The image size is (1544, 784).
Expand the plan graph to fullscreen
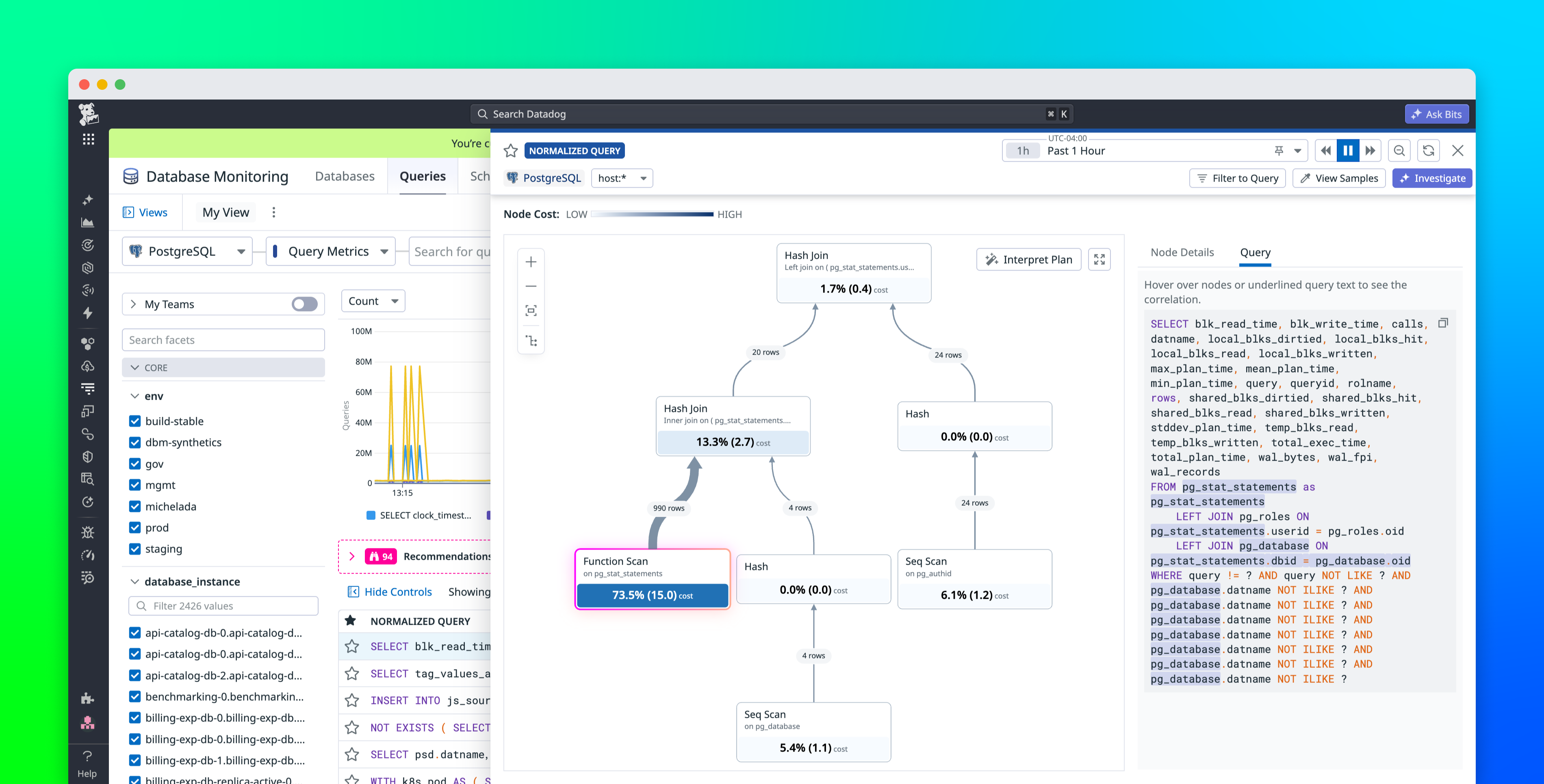(1099, 260)
